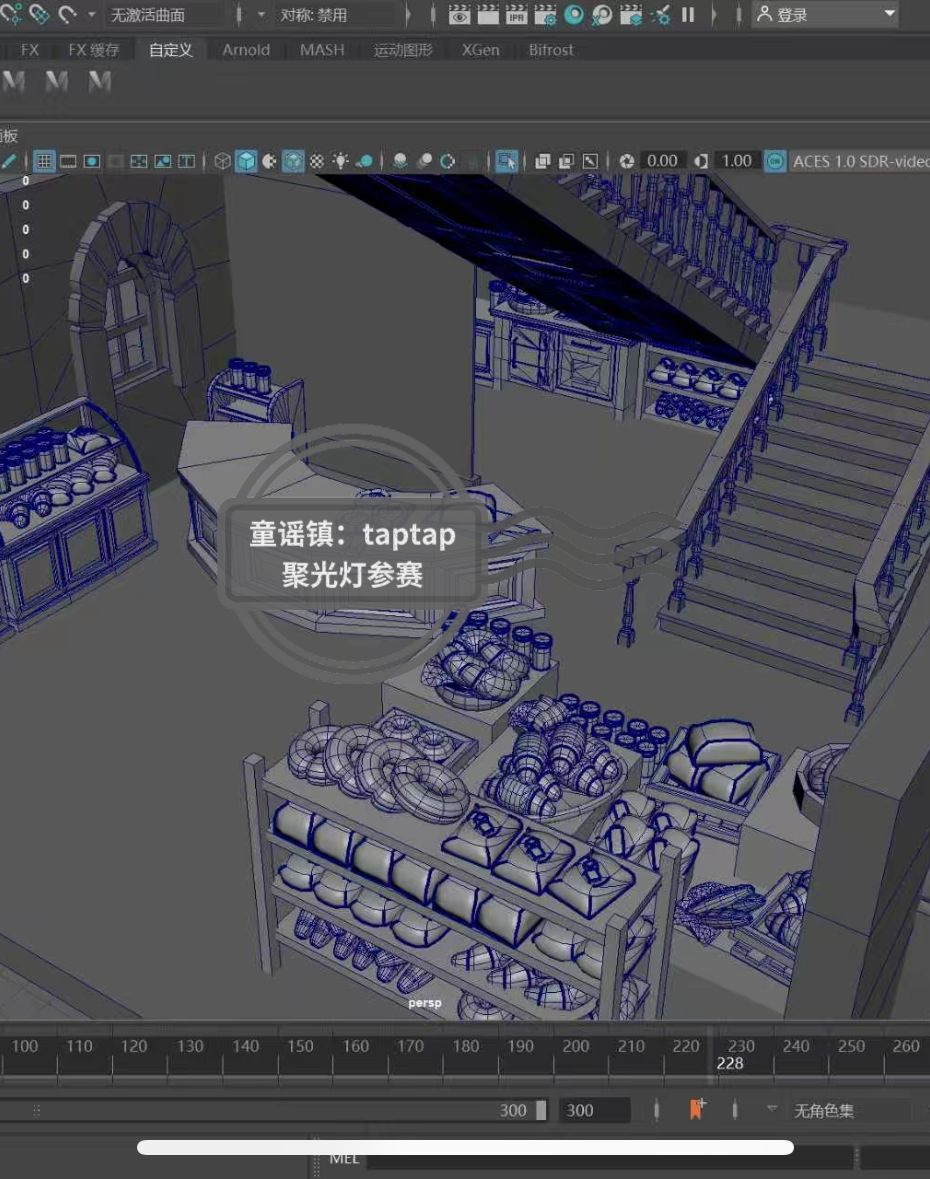Click the safe action overlay icon
The image size is (930, 1179).
point(163,161)
